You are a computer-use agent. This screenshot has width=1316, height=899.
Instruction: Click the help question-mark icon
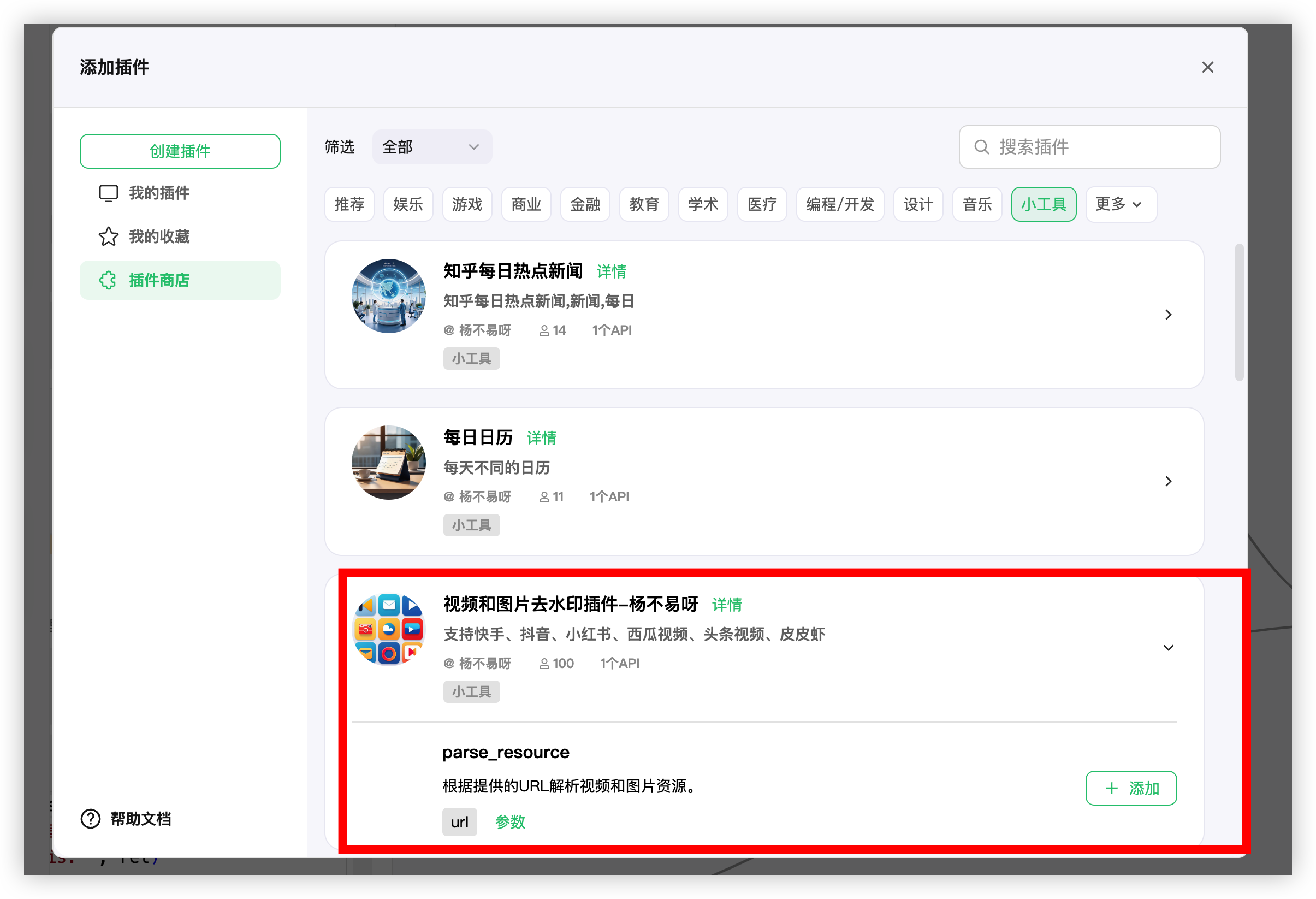[x=91, y=819]
